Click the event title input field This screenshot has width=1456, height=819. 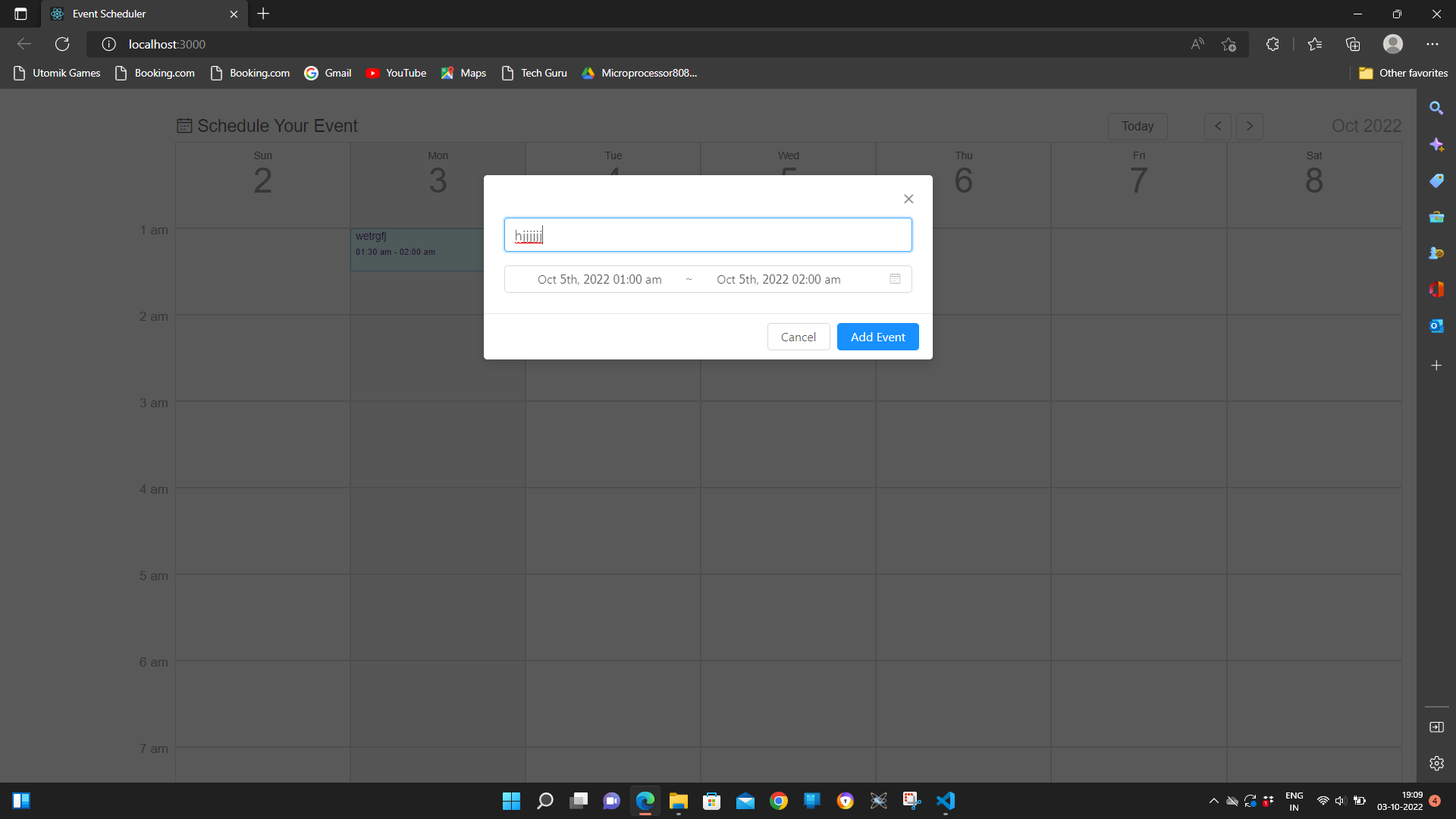click(708, 234)
